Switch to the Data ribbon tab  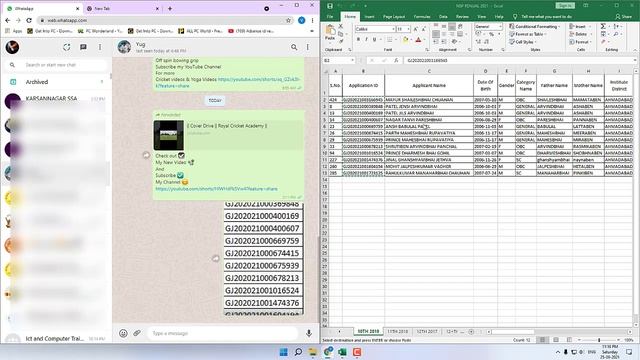click(443, 17)
